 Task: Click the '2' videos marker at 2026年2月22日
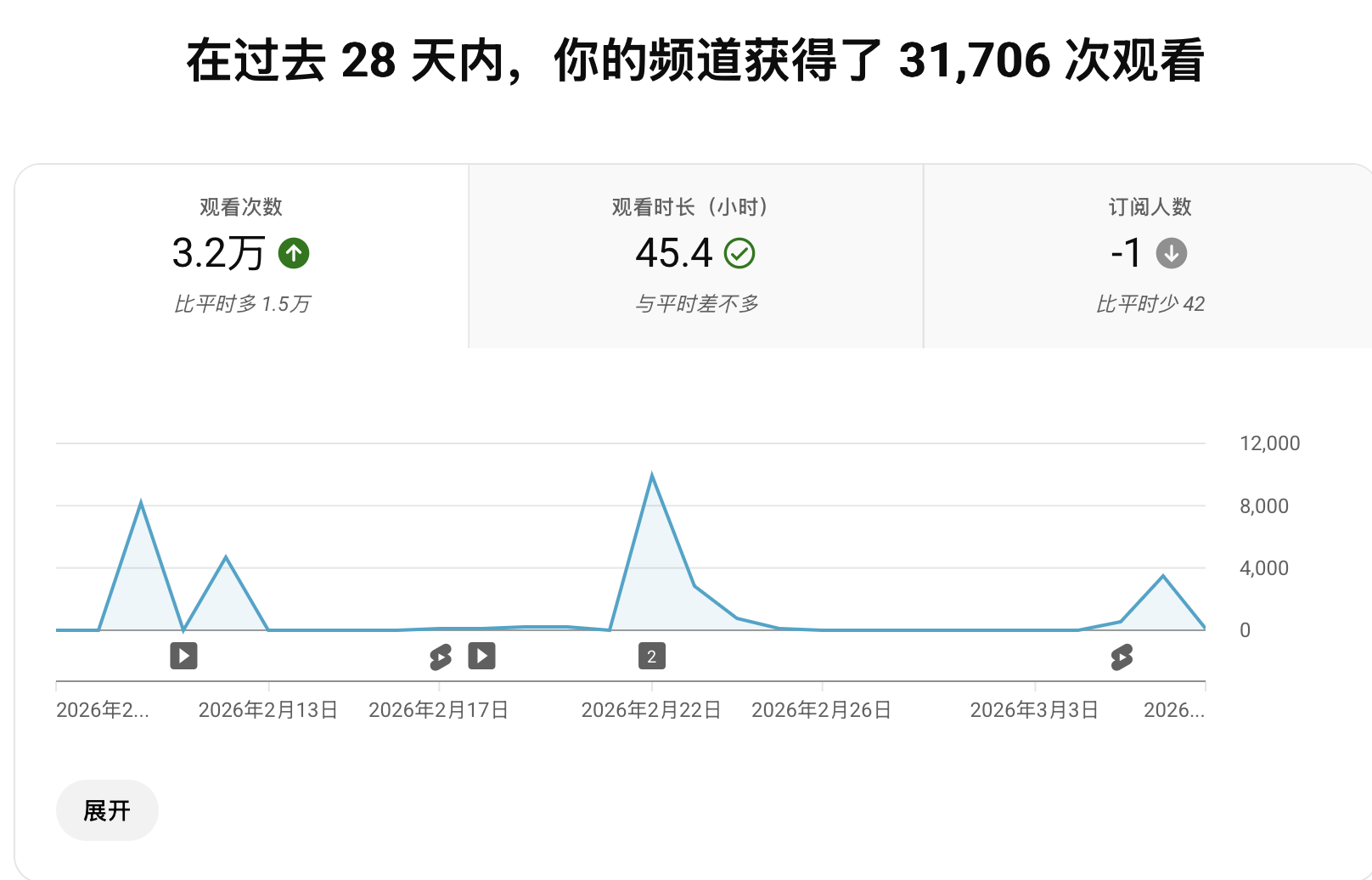[x=652, y=656]
